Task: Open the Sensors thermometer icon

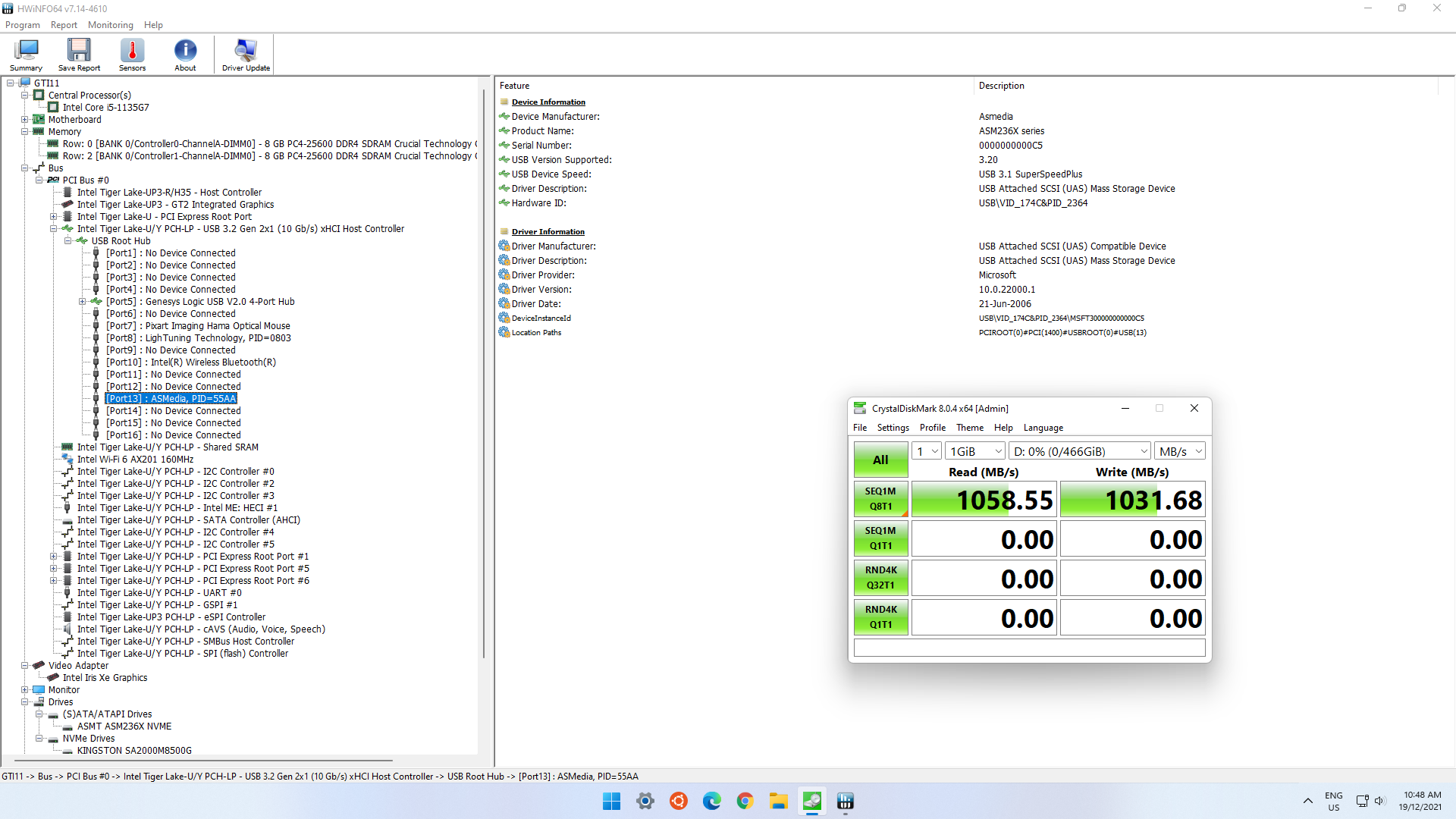Action: pyautogui.click(x=132, y=55)
